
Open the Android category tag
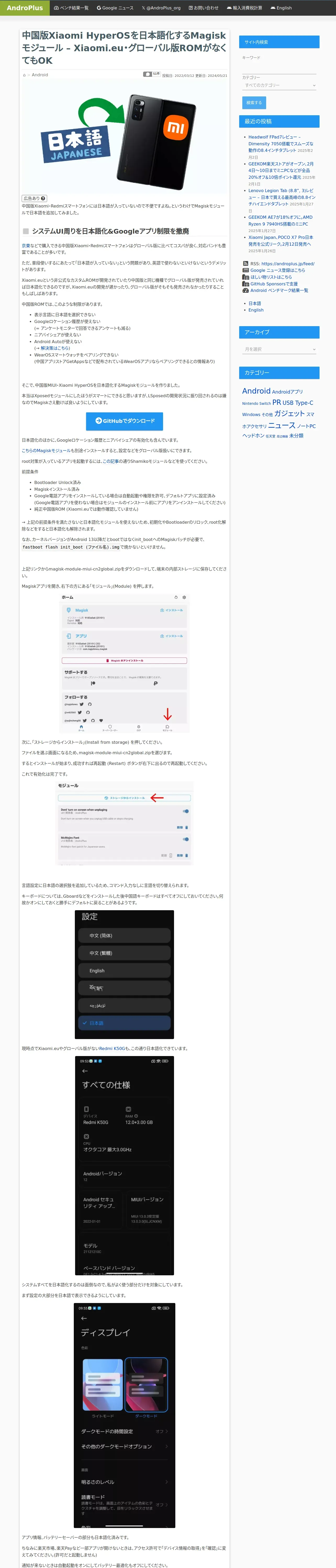coord(256,391)
